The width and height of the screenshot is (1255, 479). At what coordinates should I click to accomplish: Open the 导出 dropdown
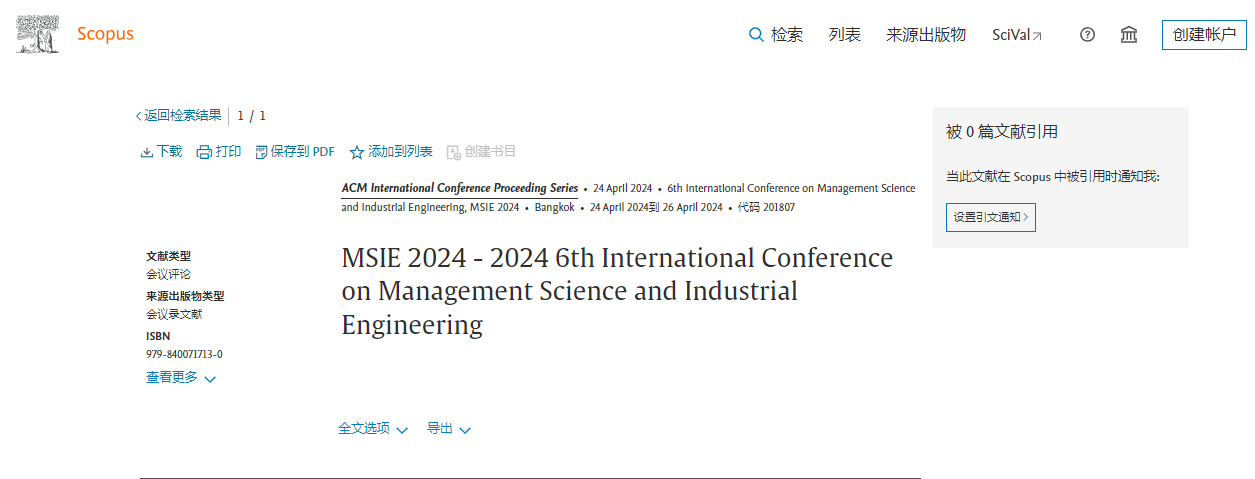pos(449,429)
